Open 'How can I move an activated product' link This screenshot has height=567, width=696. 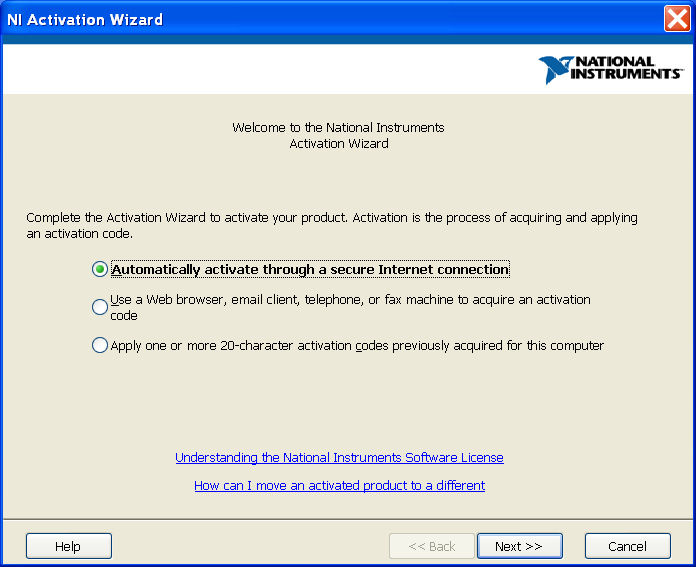click(339, 485)
